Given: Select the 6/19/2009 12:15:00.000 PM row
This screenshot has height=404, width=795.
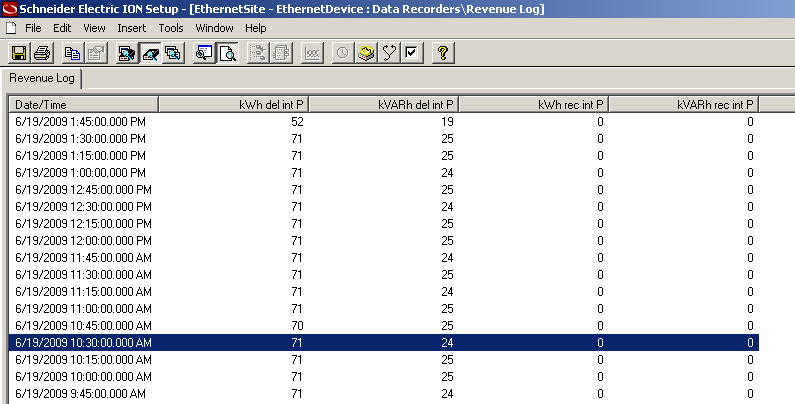Looking at the screenshot, I should click(384, 224).
